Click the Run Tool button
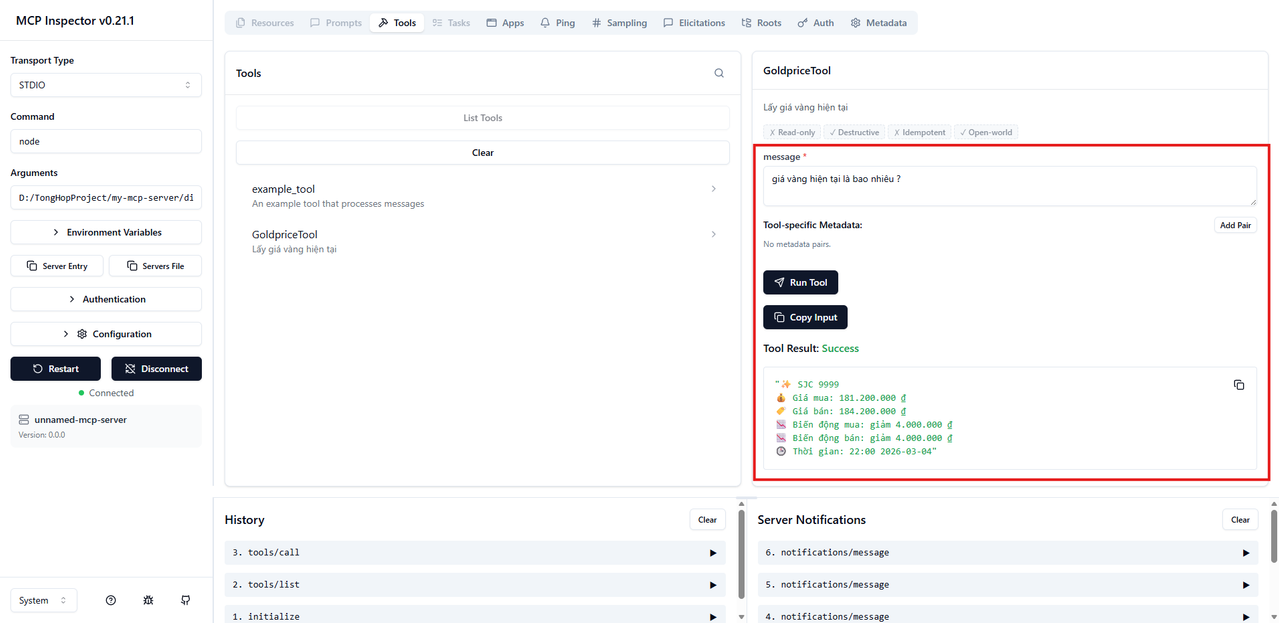The width and height of the screenshot is (1279, 623). 800,282
